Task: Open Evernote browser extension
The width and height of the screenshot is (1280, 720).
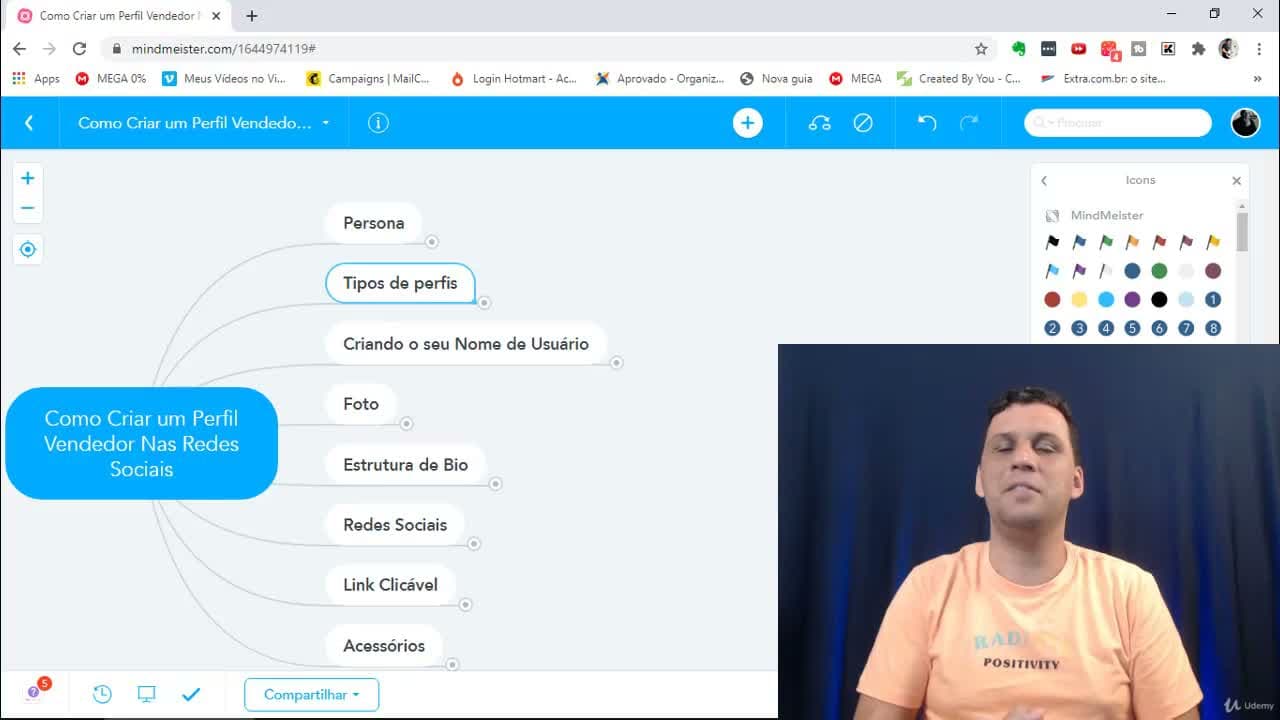Action: point(1019,48)
